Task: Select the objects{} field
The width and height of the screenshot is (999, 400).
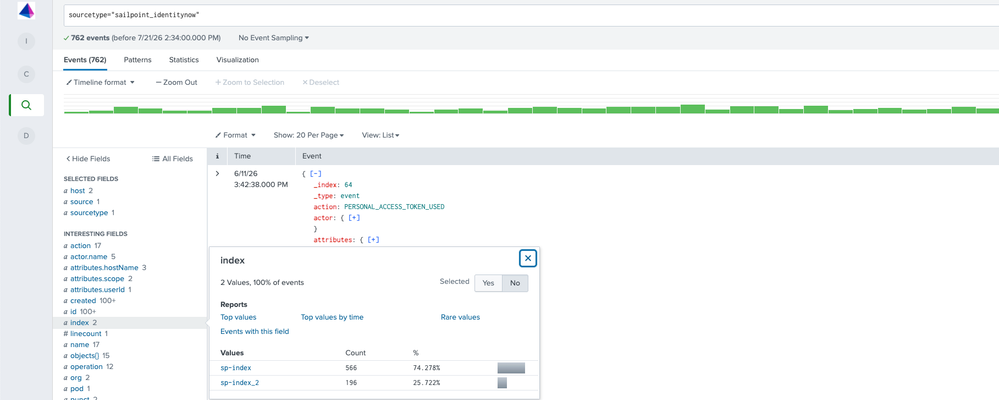Action: pyautogui.click(x=87, y=355)
